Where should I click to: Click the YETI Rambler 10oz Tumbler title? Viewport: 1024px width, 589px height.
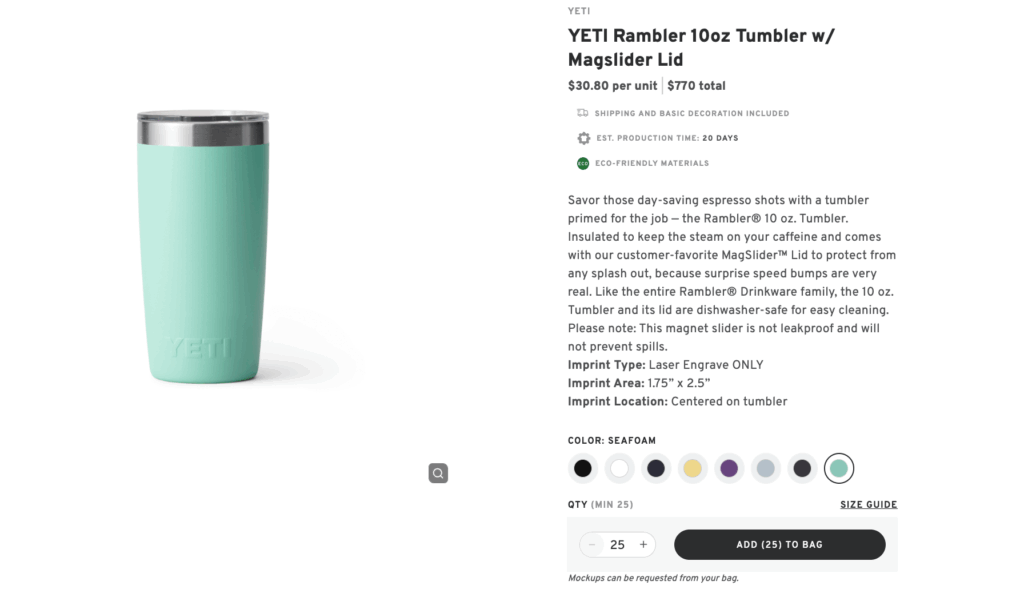click(x=700, y=48)
